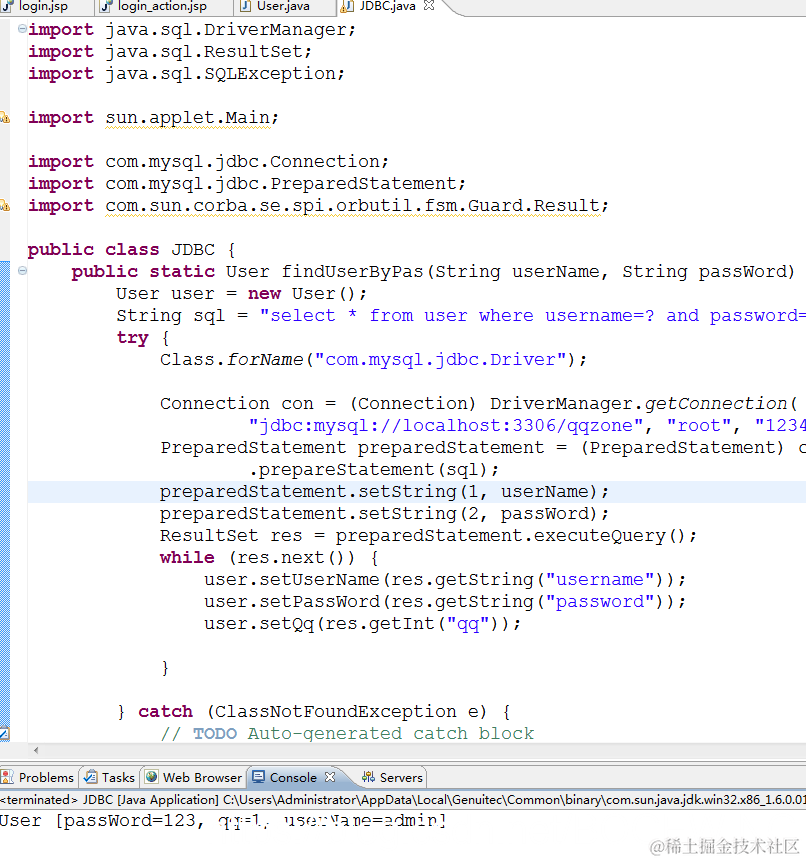
Task: Click the login_action.jsp file icon
Action: [x=107, y=6]
